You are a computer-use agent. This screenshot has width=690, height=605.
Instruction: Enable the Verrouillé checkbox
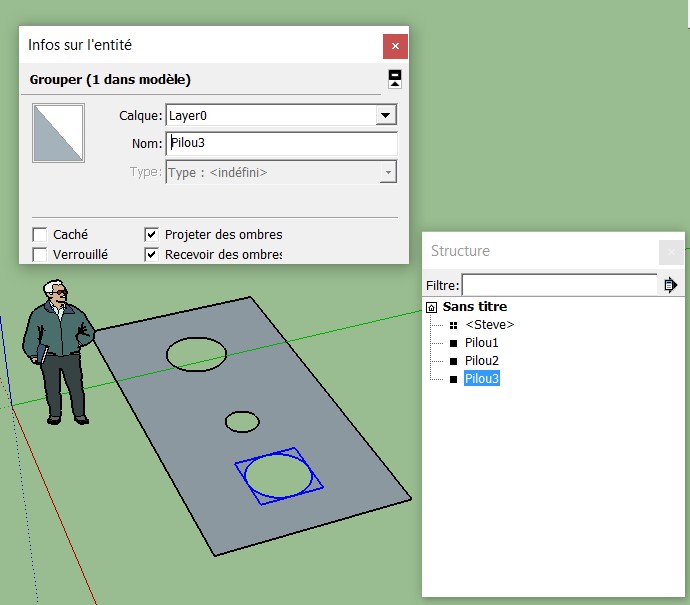40,255
